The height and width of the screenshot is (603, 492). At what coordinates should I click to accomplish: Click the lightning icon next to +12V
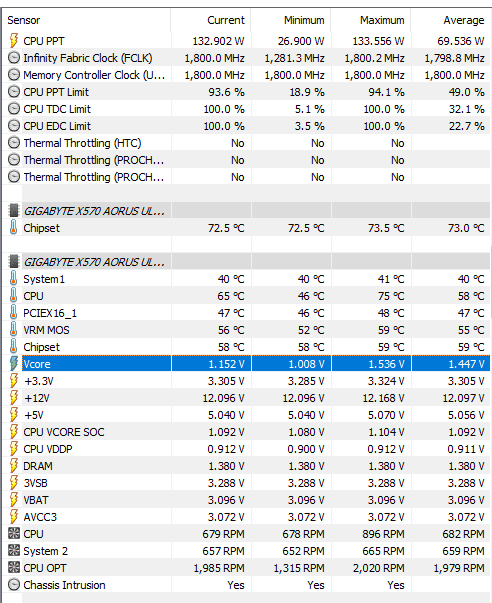13,398
